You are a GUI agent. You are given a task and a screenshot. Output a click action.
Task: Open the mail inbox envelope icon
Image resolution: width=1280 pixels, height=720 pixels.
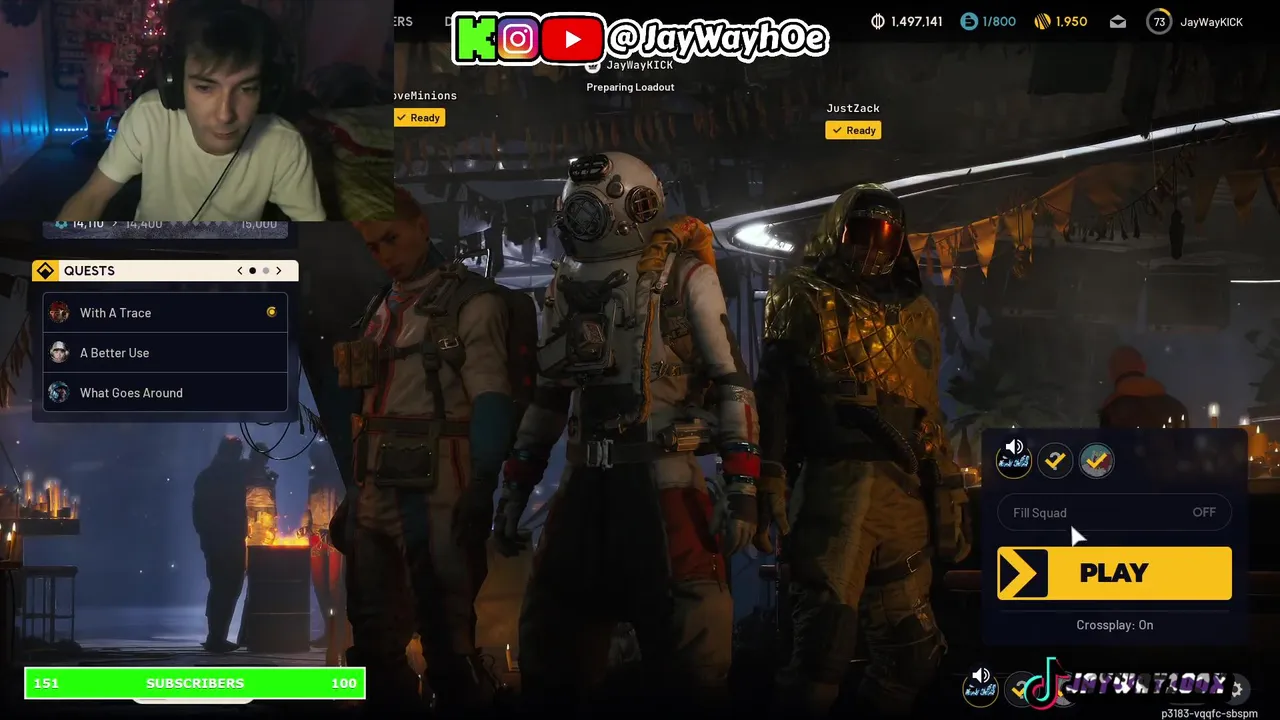coord(1118,22)
